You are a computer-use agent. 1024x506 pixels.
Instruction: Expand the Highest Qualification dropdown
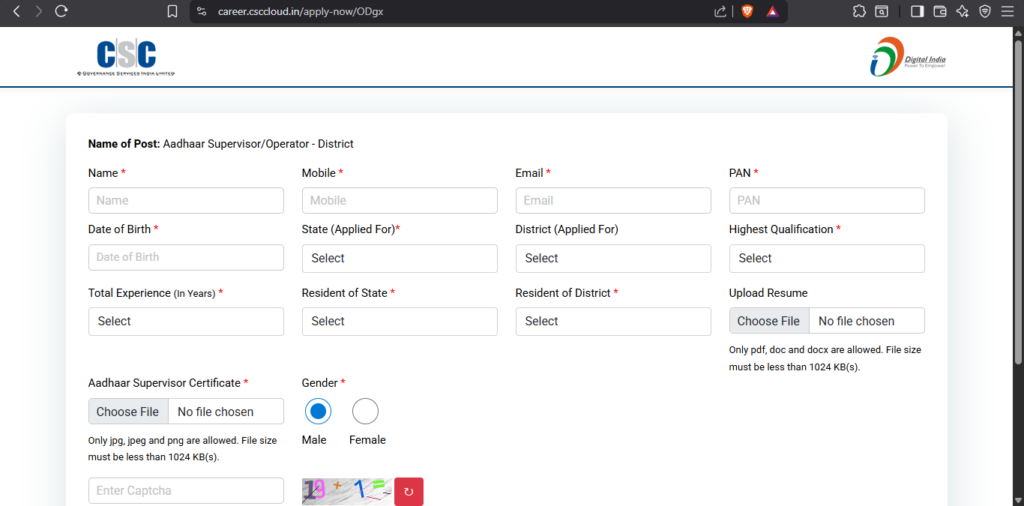click(826, 258)
